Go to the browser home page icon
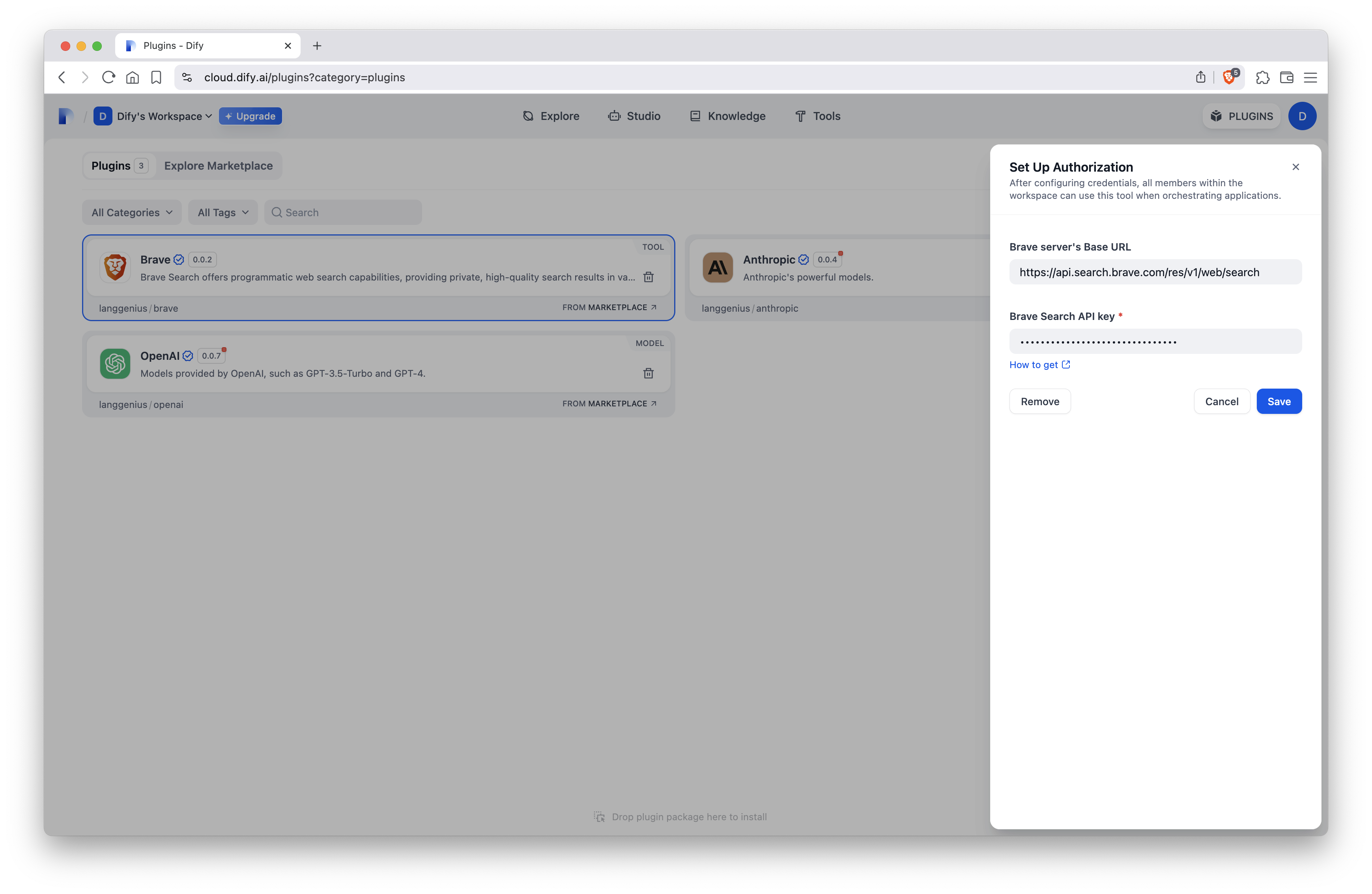The width and height of the screenshot is (1372, 894). click(x=133, y=77)
